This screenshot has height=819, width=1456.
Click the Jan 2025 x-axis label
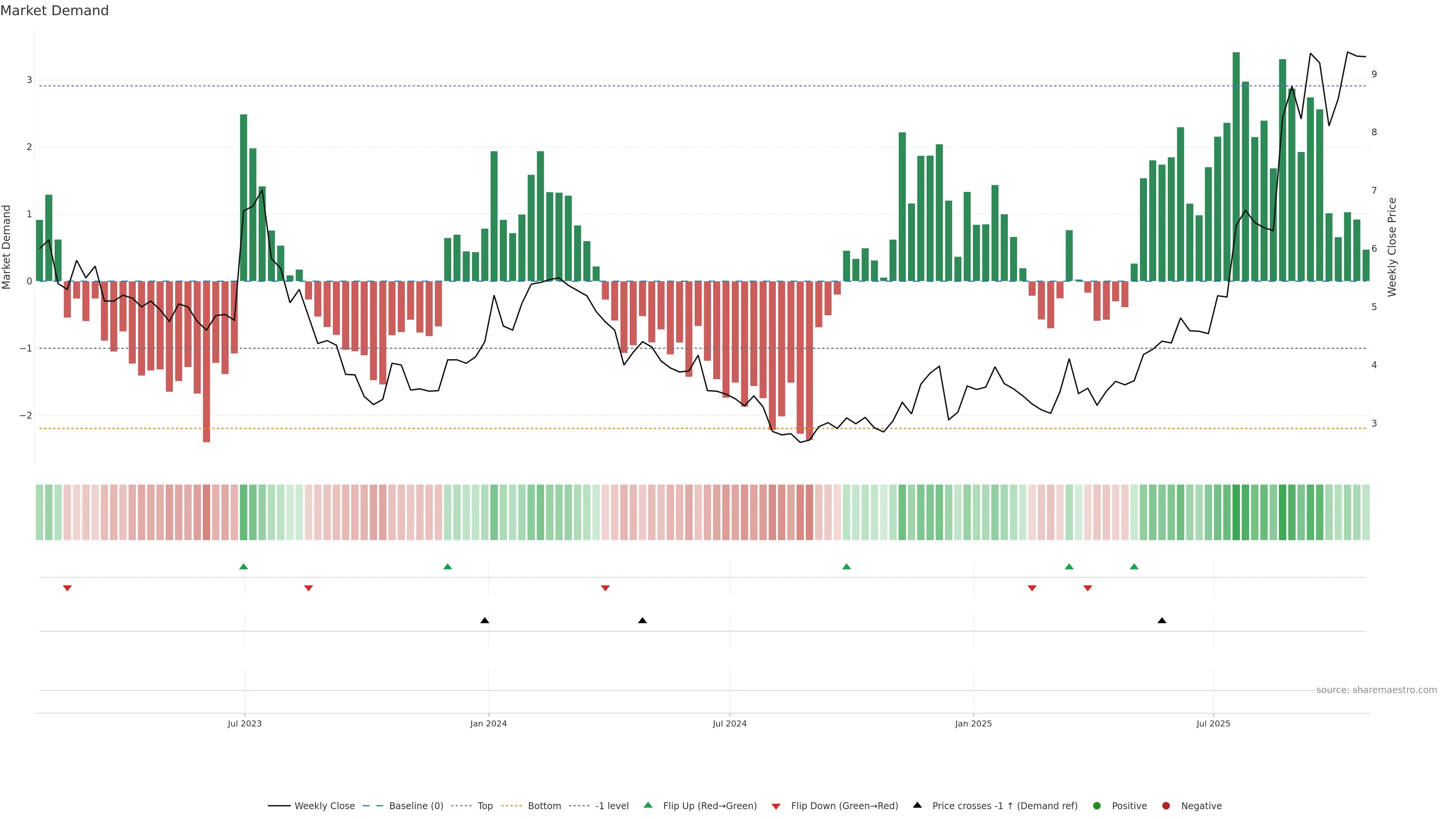(973, 723)
